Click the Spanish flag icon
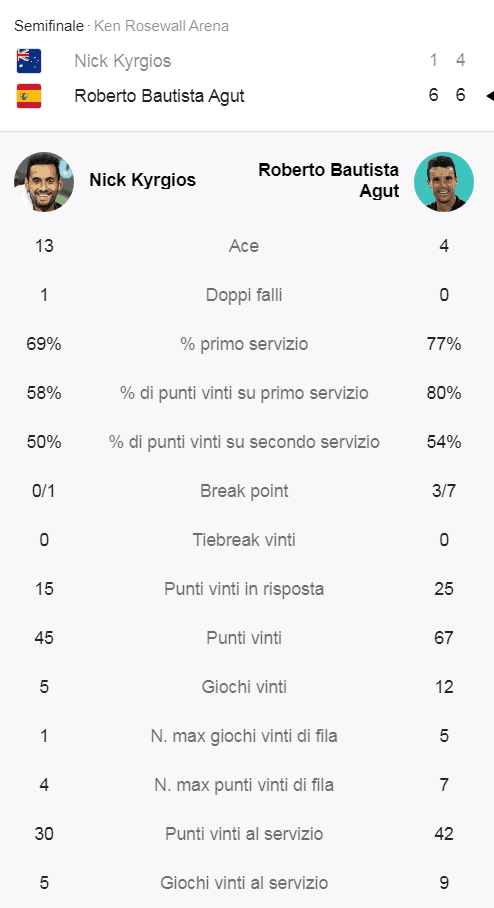The width and height of the screenshot is (494, 908). point(29,96)
